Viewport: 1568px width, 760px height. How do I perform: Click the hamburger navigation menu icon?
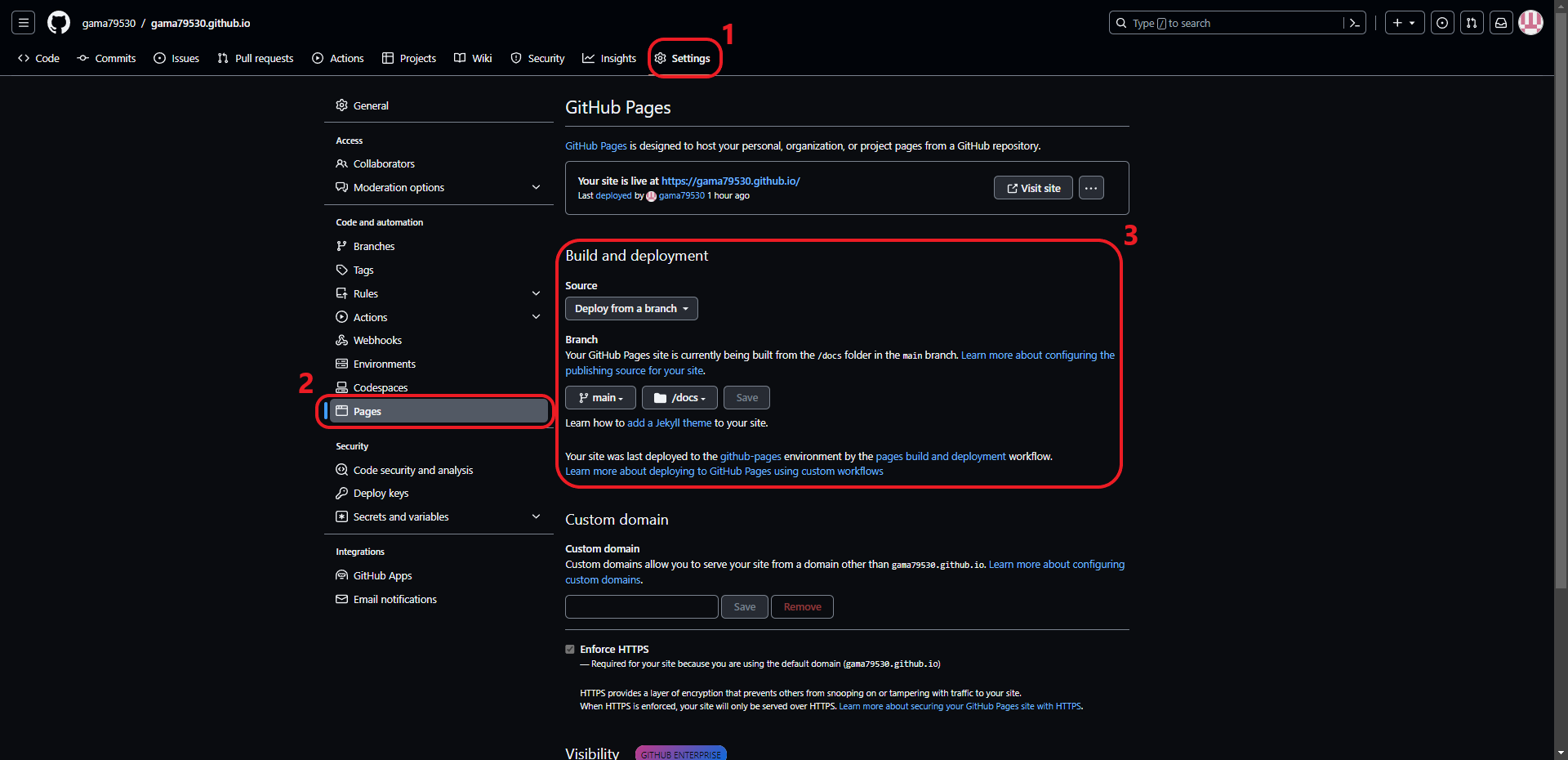coord(22,22)
